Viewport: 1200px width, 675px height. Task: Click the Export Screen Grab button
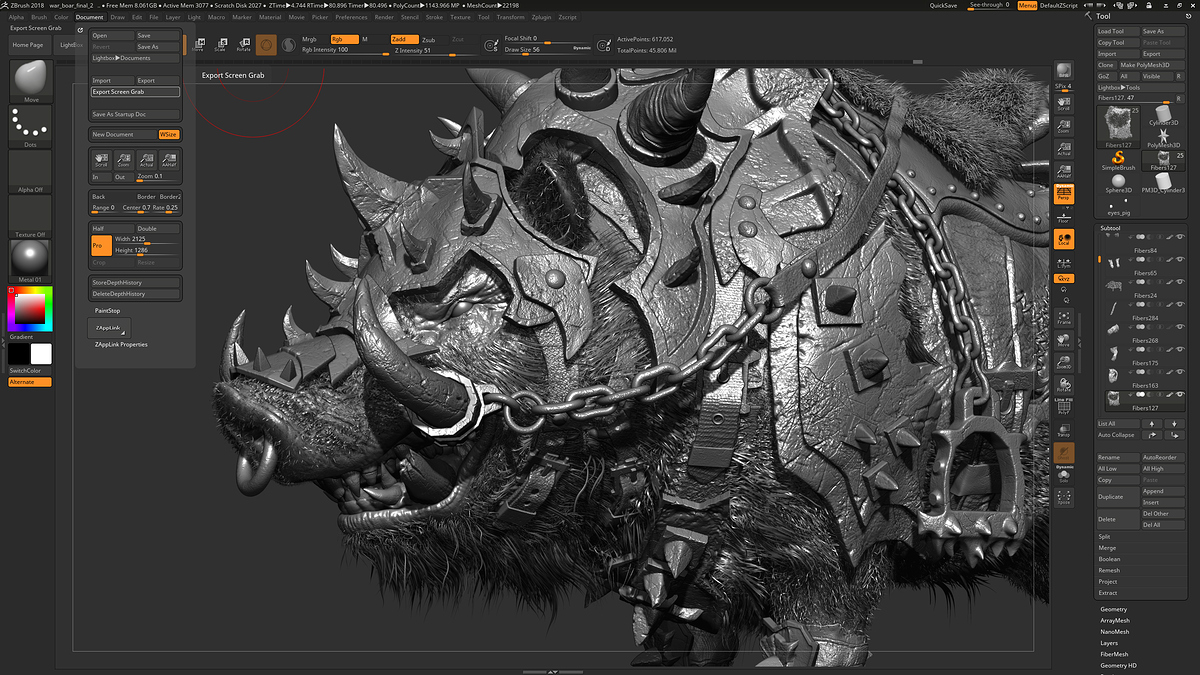pos(135,92)
